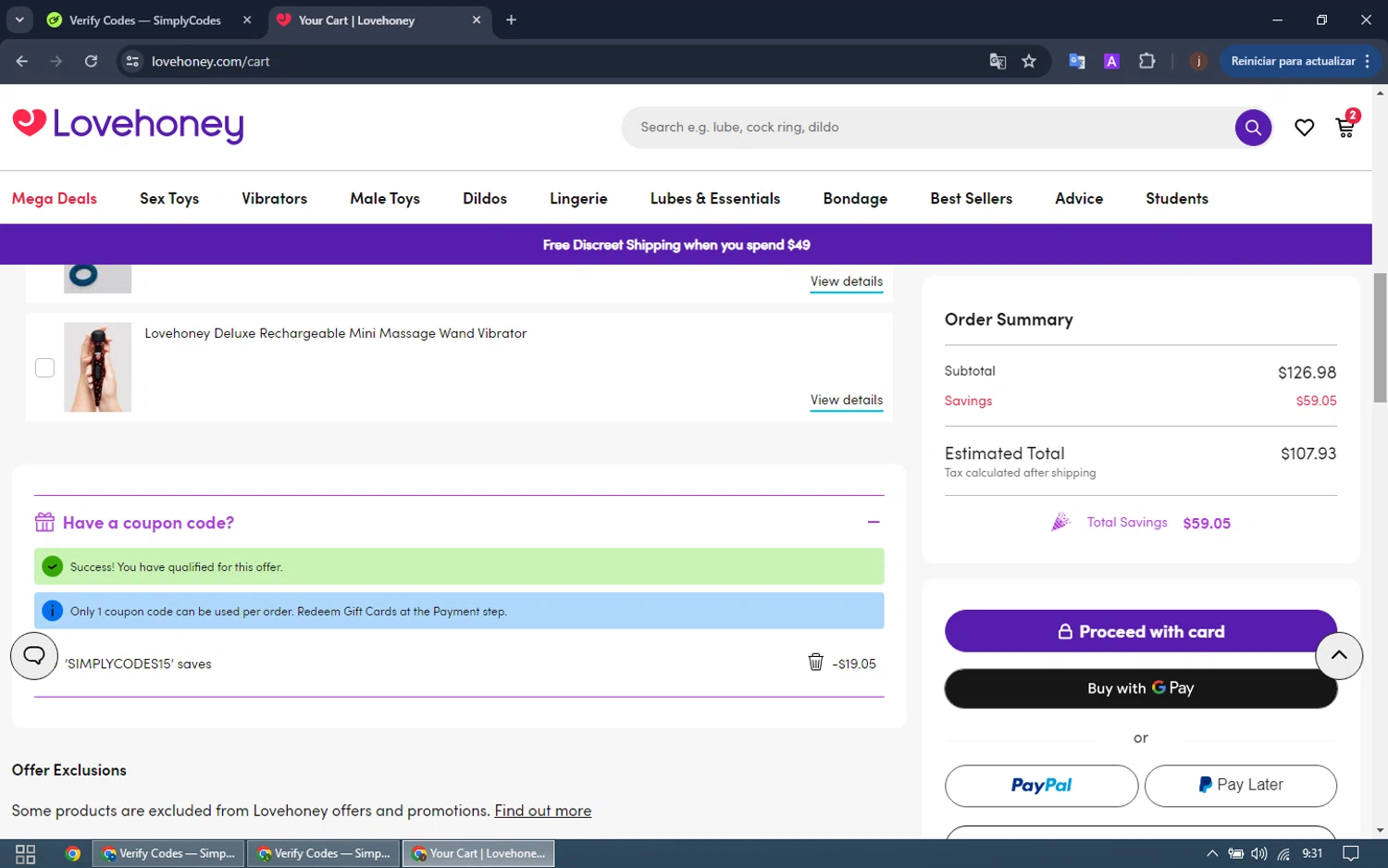Tick the Mini Massage Wand Vibrator checkbox
The height and width of the screenshot is (868, 1388).
(x=44, y=367)
